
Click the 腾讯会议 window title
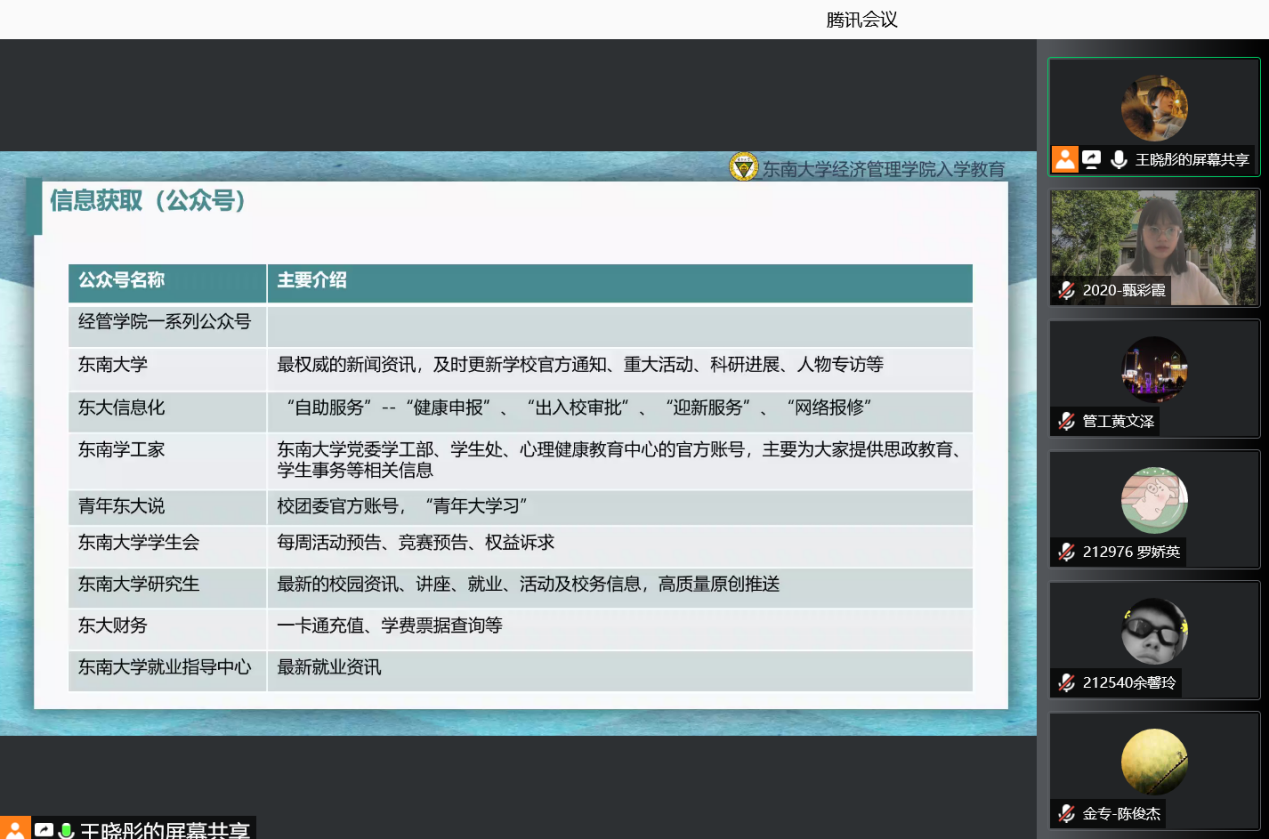point(862,19)
